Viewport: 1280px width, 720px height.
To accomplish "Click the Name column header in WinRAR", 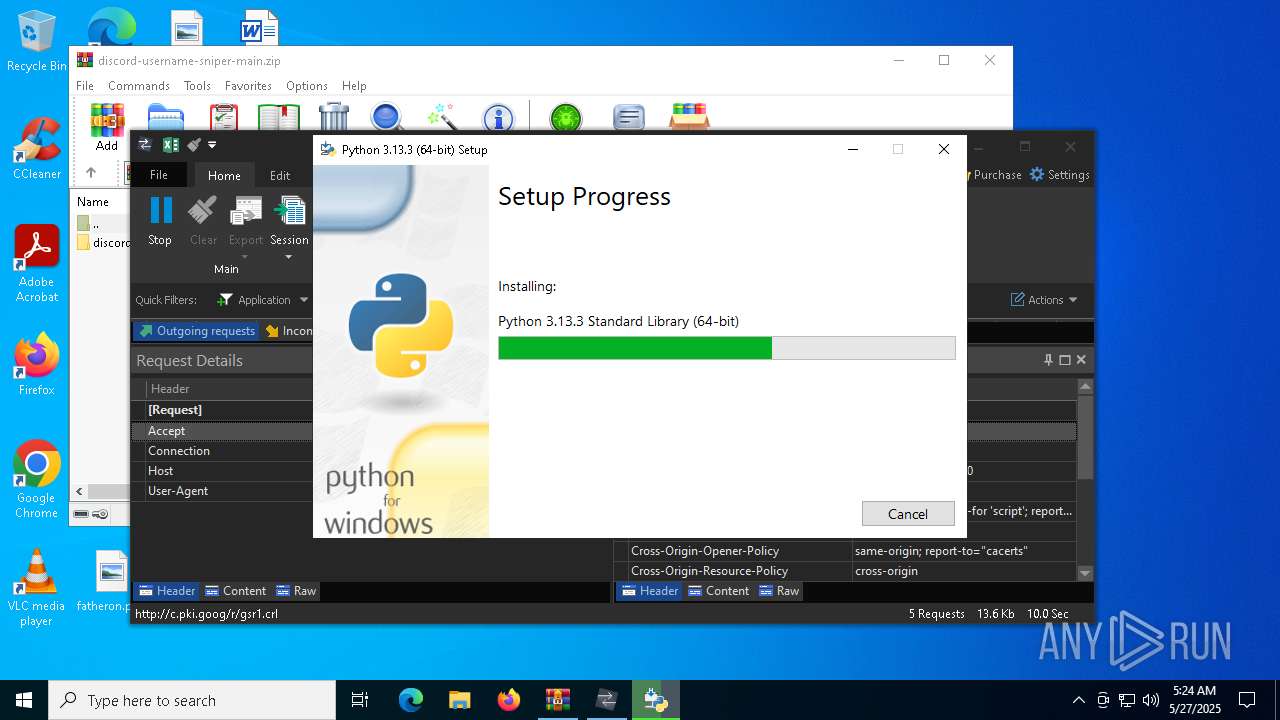I will point(93,202).
